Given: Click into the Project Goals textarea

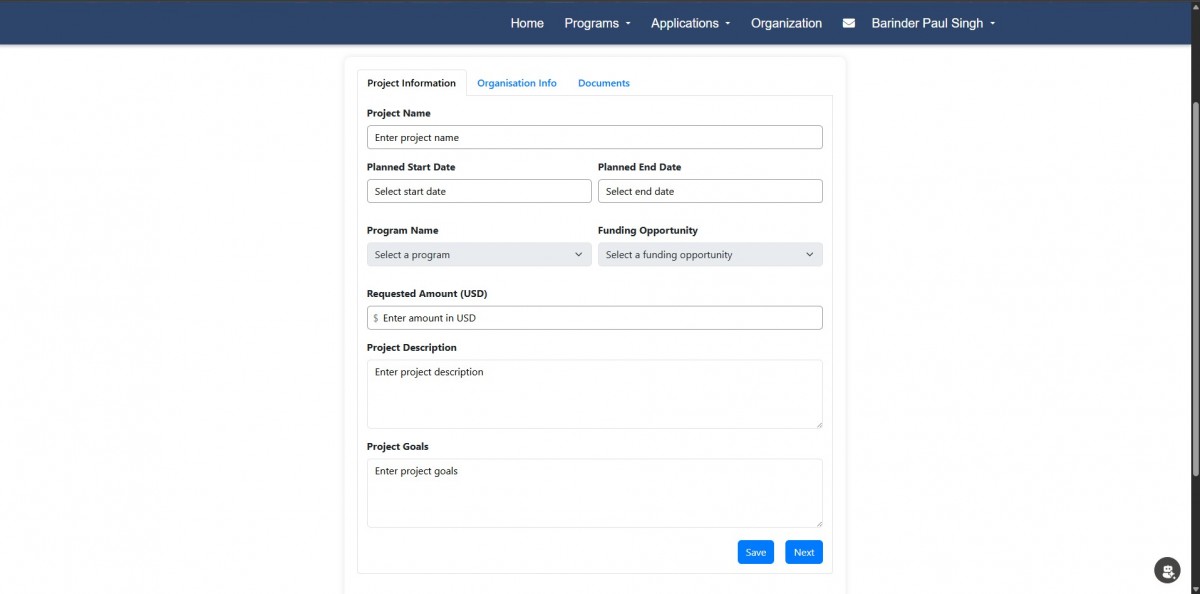Looking at the screenshot, I should tap(594, 493).
